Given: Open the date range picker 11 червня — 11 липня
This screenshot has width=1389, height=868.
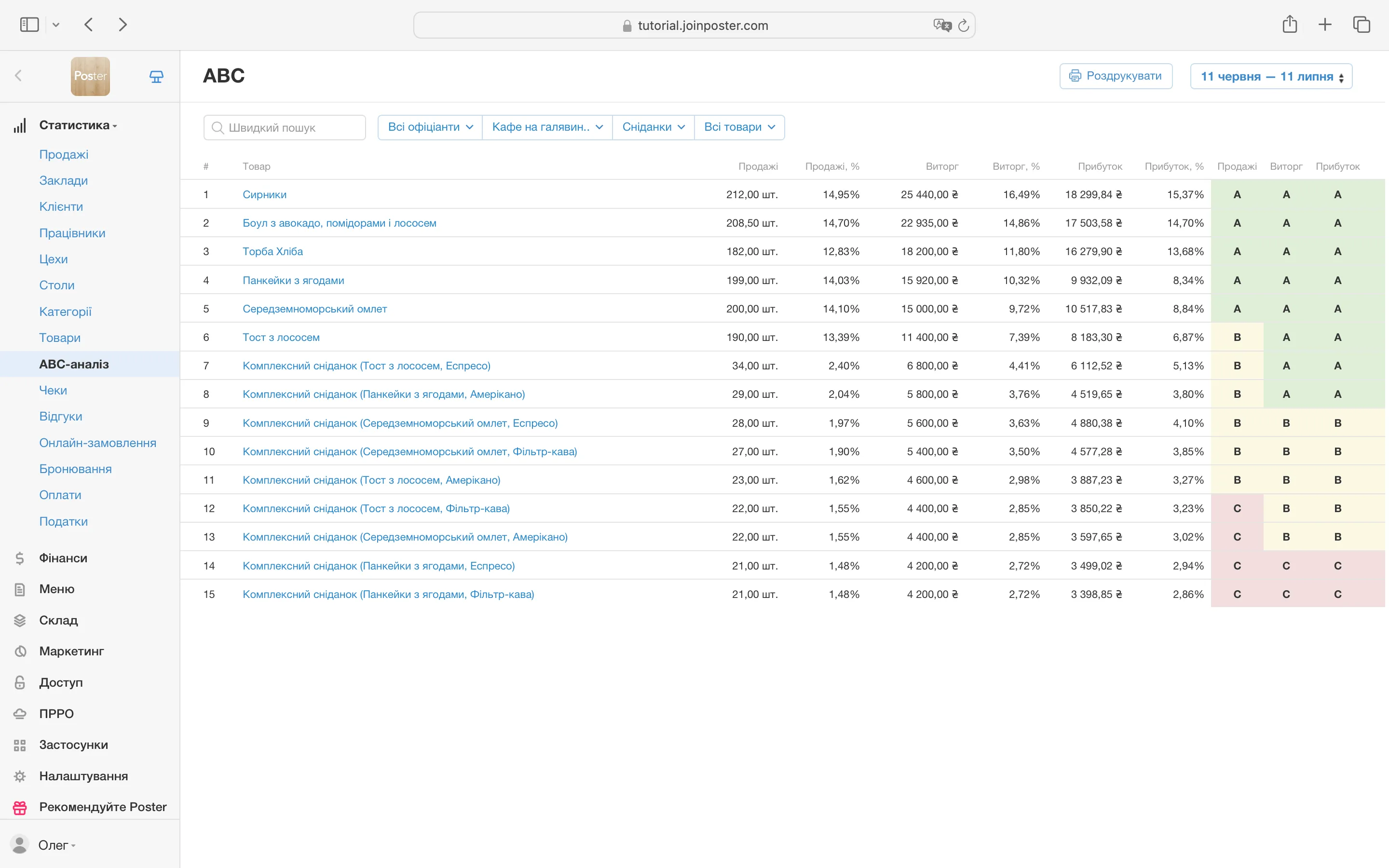Looking at the screenshot, I should point(1271,76).
